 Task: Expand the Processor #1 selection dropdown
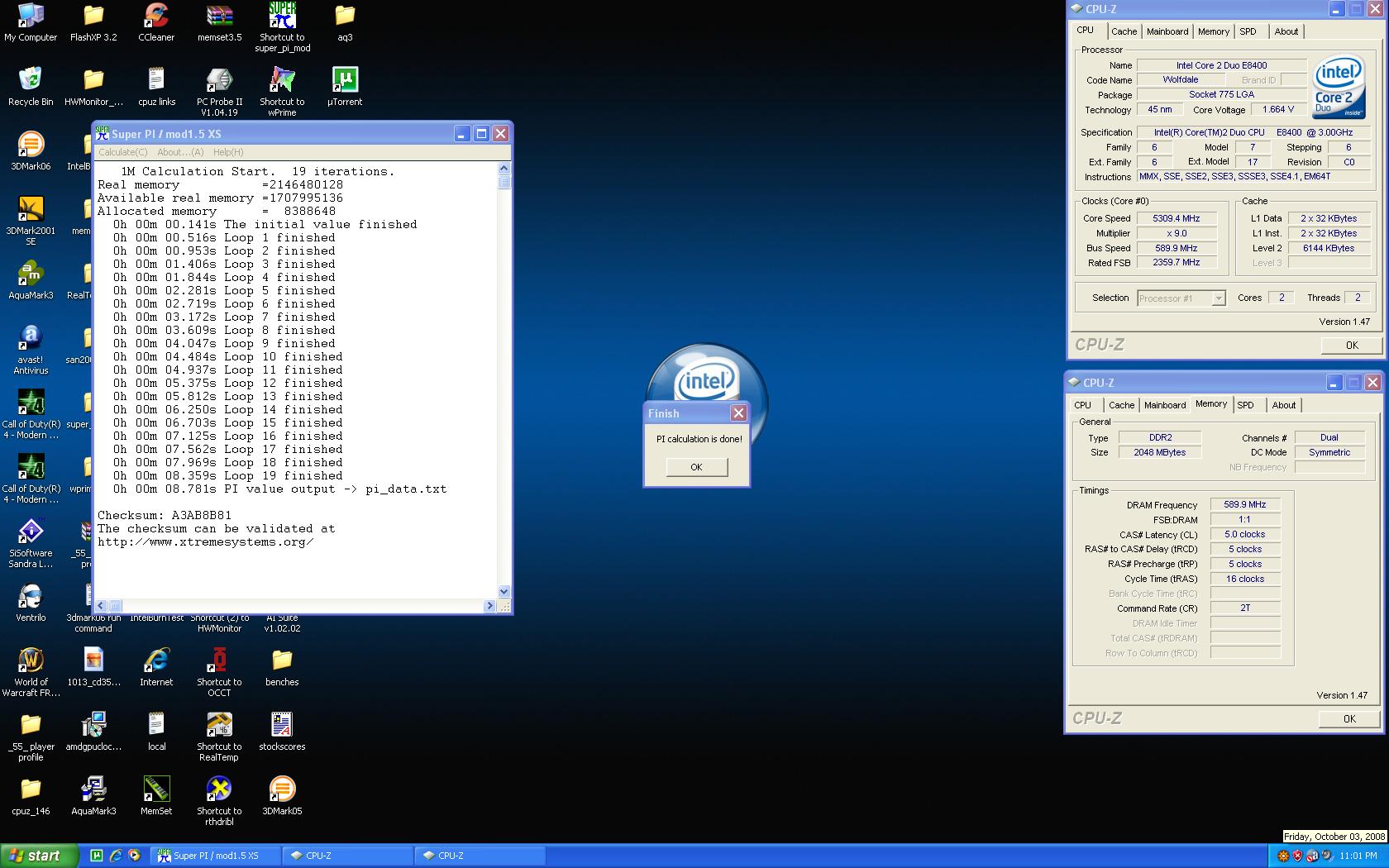1218,298
